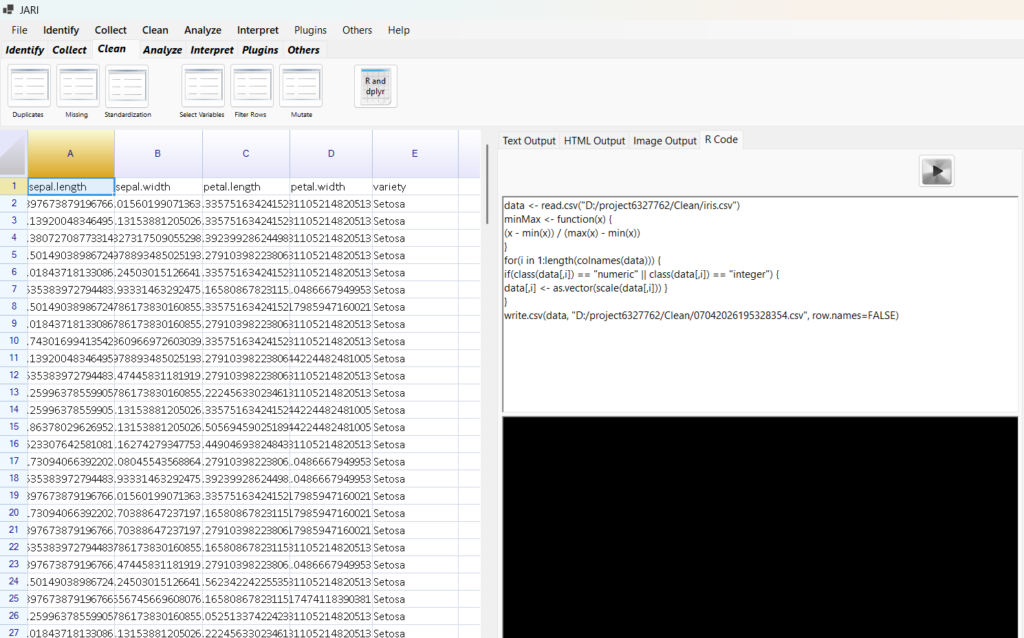
Task: Switch to the HTML Output tab
Action: pos(594,141)
